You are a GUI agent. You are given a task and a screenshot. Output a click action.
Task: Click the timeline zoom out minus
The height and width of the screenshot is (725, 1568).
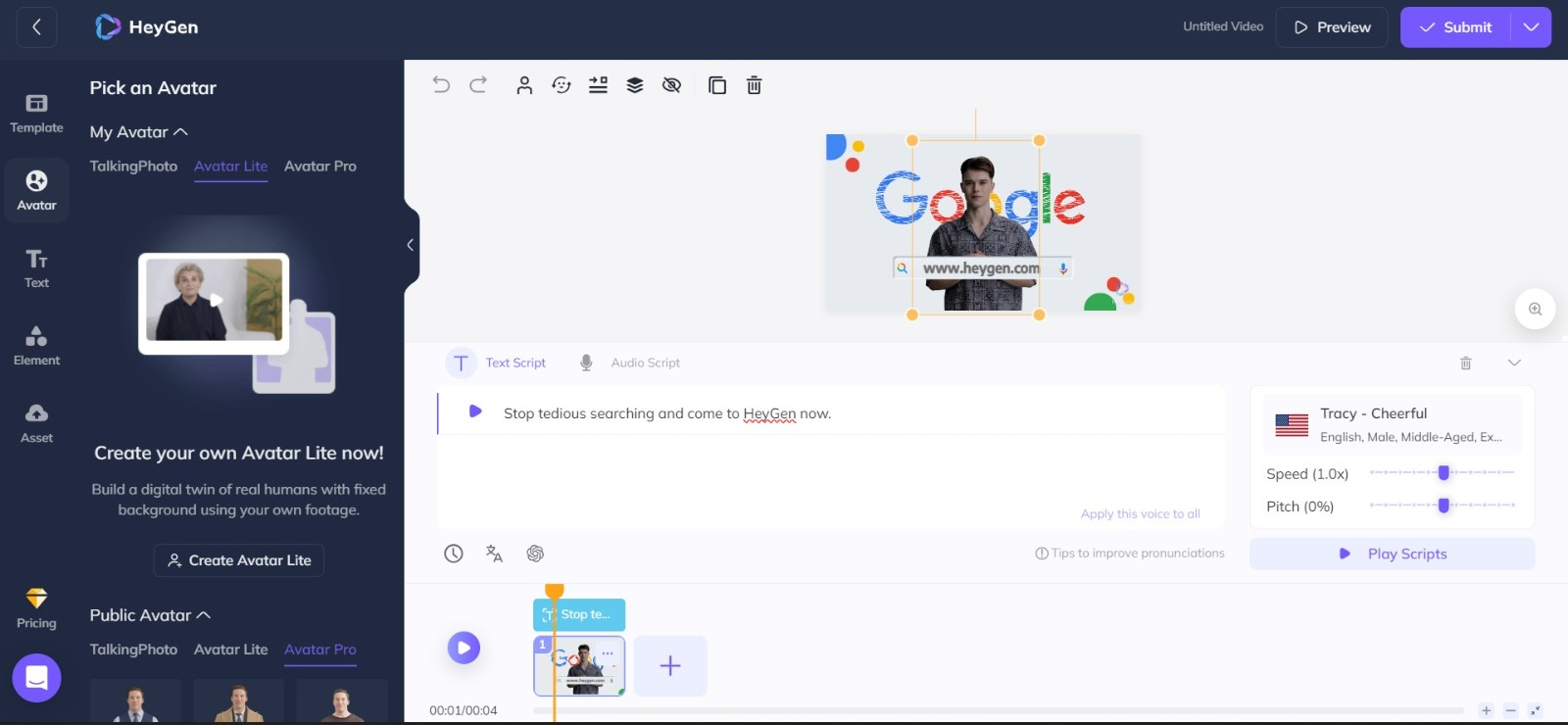[1511, 710]
